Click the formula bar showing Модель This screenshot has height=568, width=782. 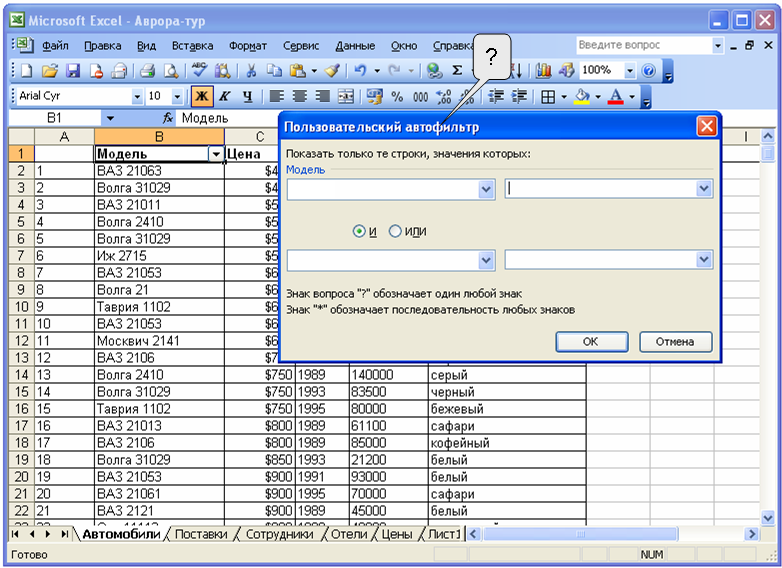click(x=229, y=118)
